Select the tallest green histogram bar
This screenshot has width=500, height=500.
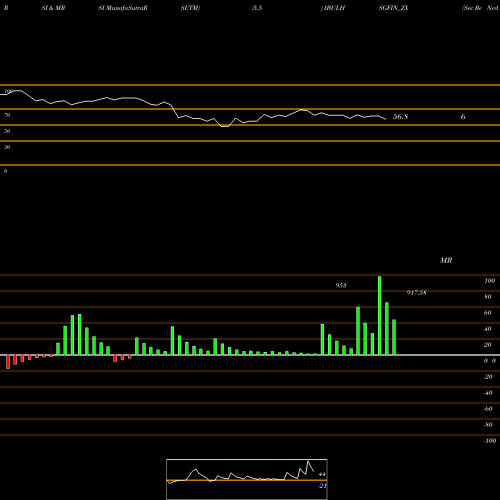tap(379, 315)
